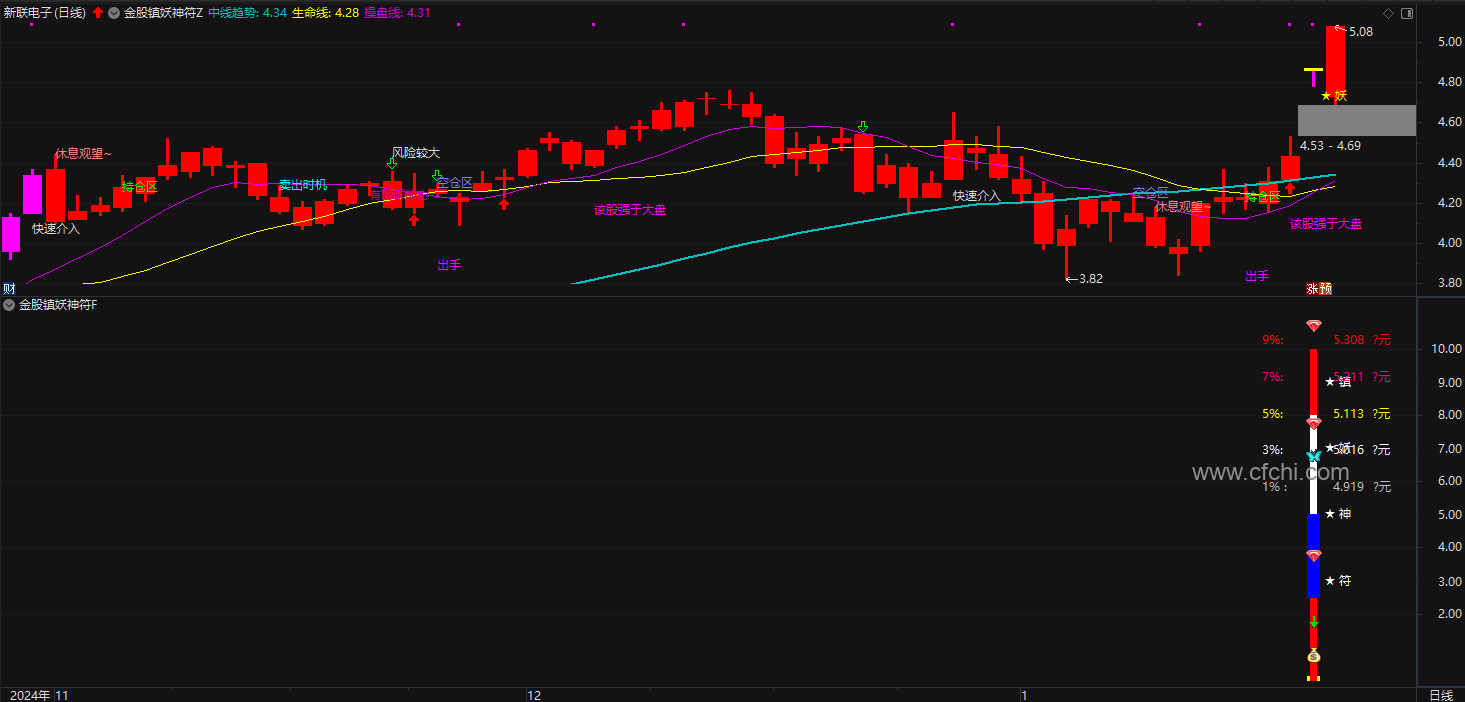This screenshot has height=702, width=1465.
Task: Click the 休息观望~ label in November
Action: [x=83, y=154]
